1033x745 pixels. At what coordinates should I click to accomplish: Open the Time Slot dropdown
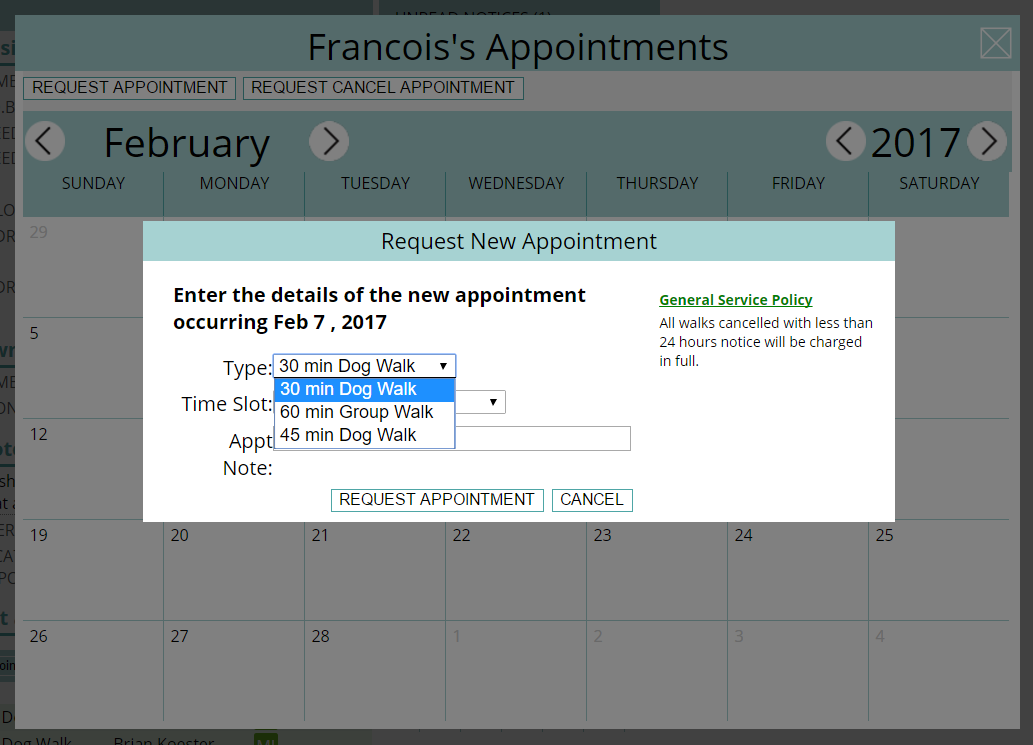tap(480, 402)
